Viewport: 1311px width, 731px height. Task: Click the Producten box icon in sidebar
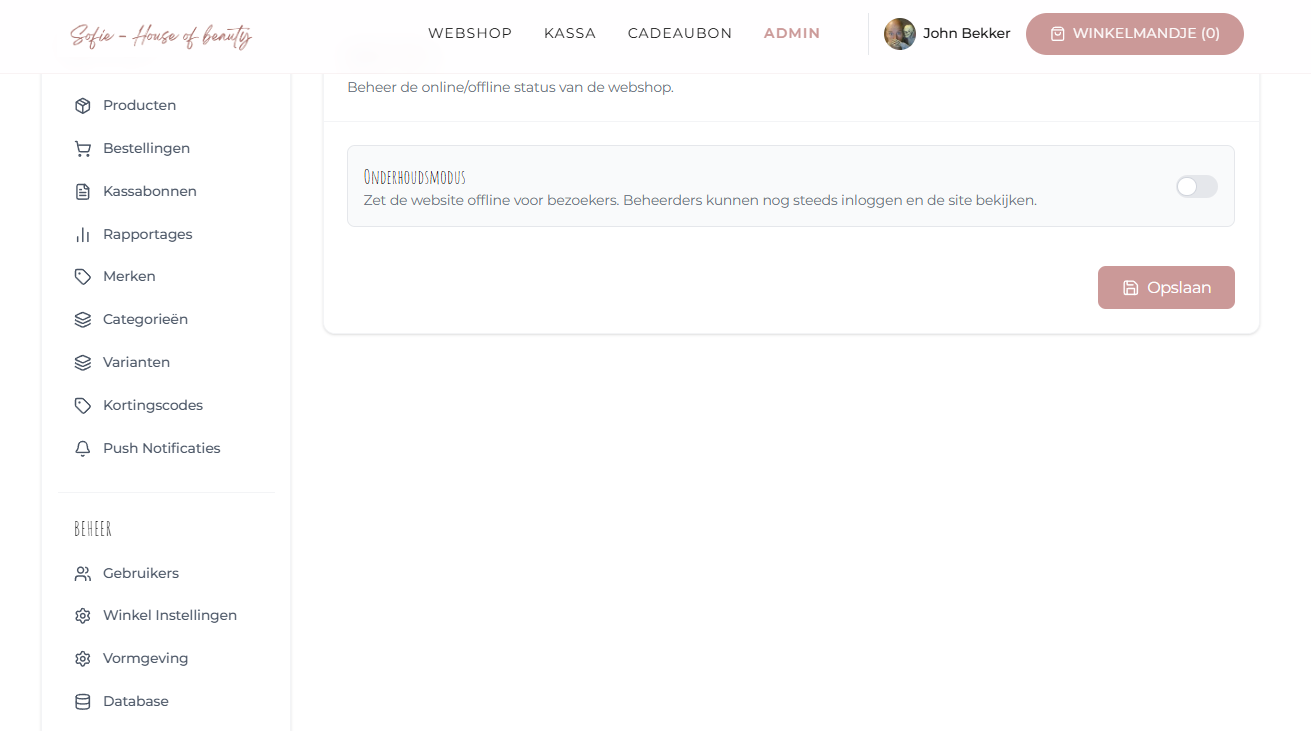click(83, 105)
